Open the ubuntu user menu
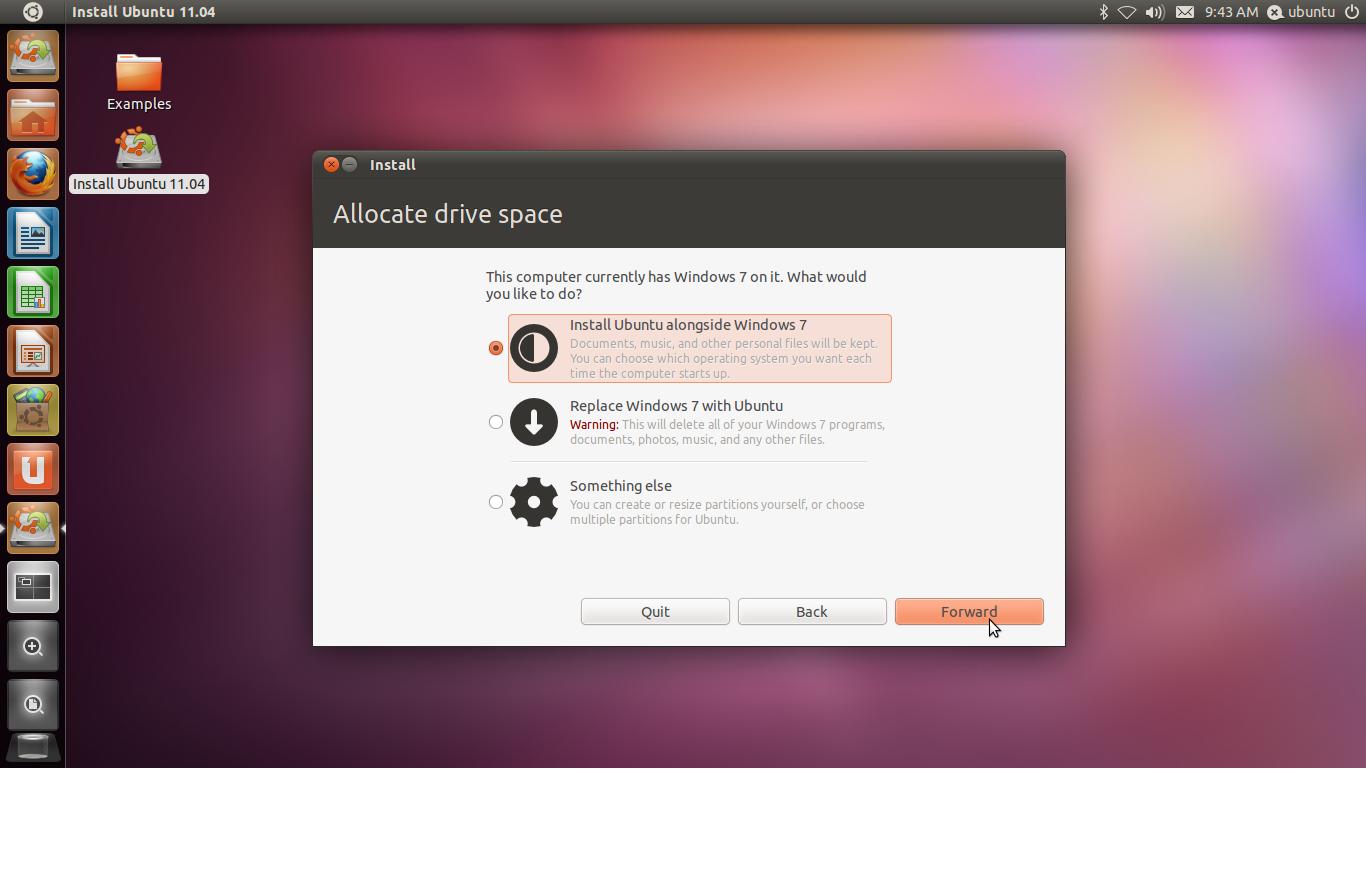1366x879 pixels. pyautogui.click(x=1301, y=12)
